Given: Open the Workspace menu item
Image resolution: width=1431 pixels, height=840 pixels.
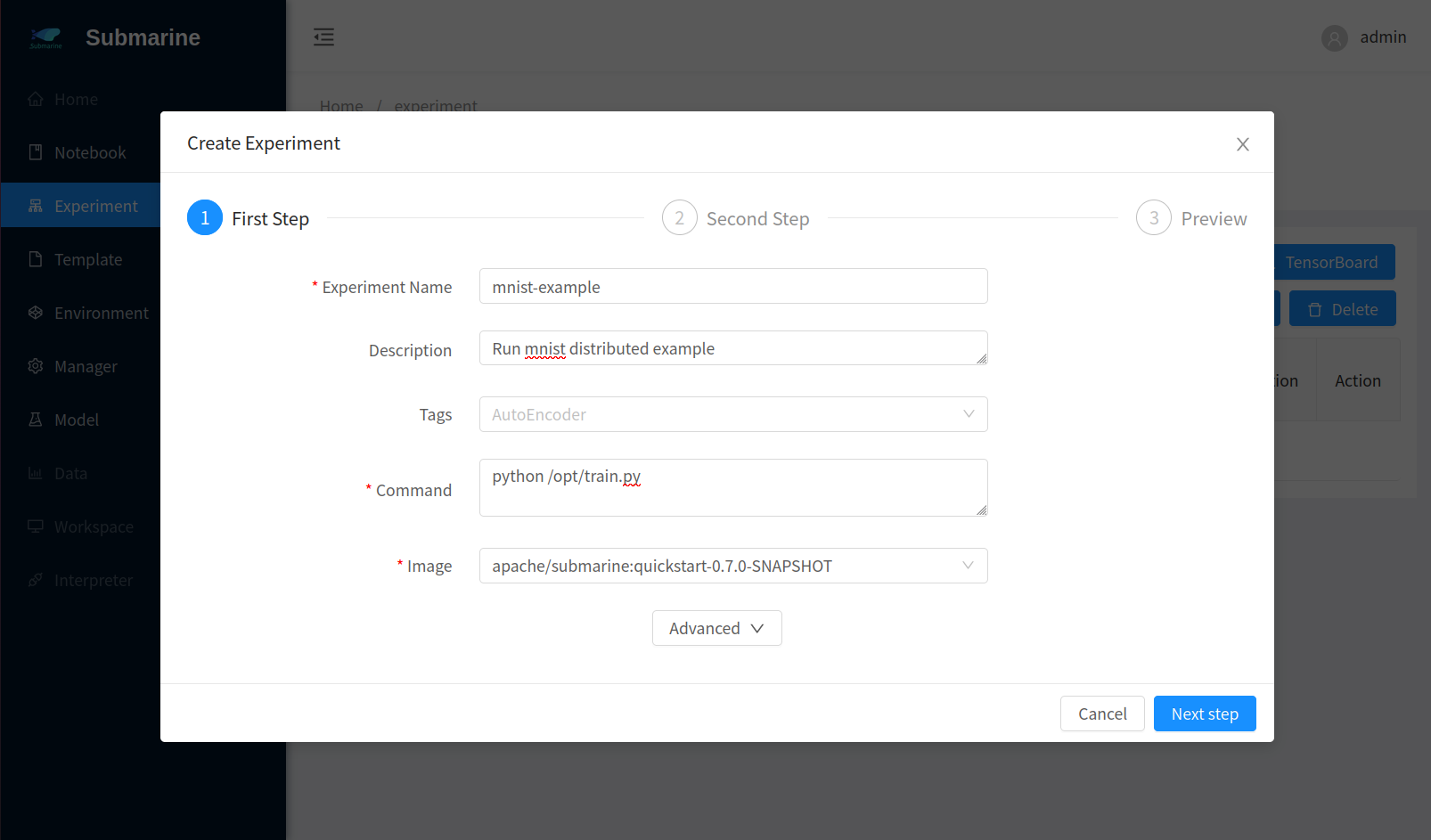Looking at the screenshot, I should pos(93,526).
